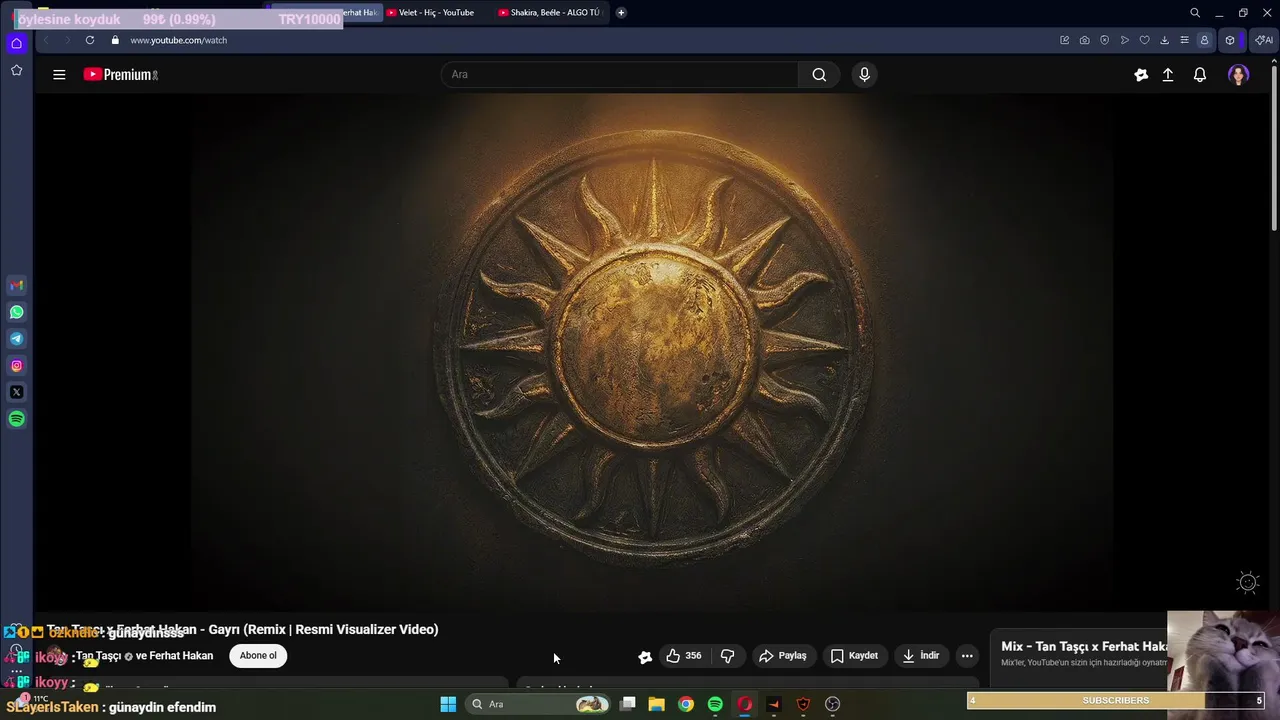
Task: Save video with Kaydet button
Action: click(854, 656)
